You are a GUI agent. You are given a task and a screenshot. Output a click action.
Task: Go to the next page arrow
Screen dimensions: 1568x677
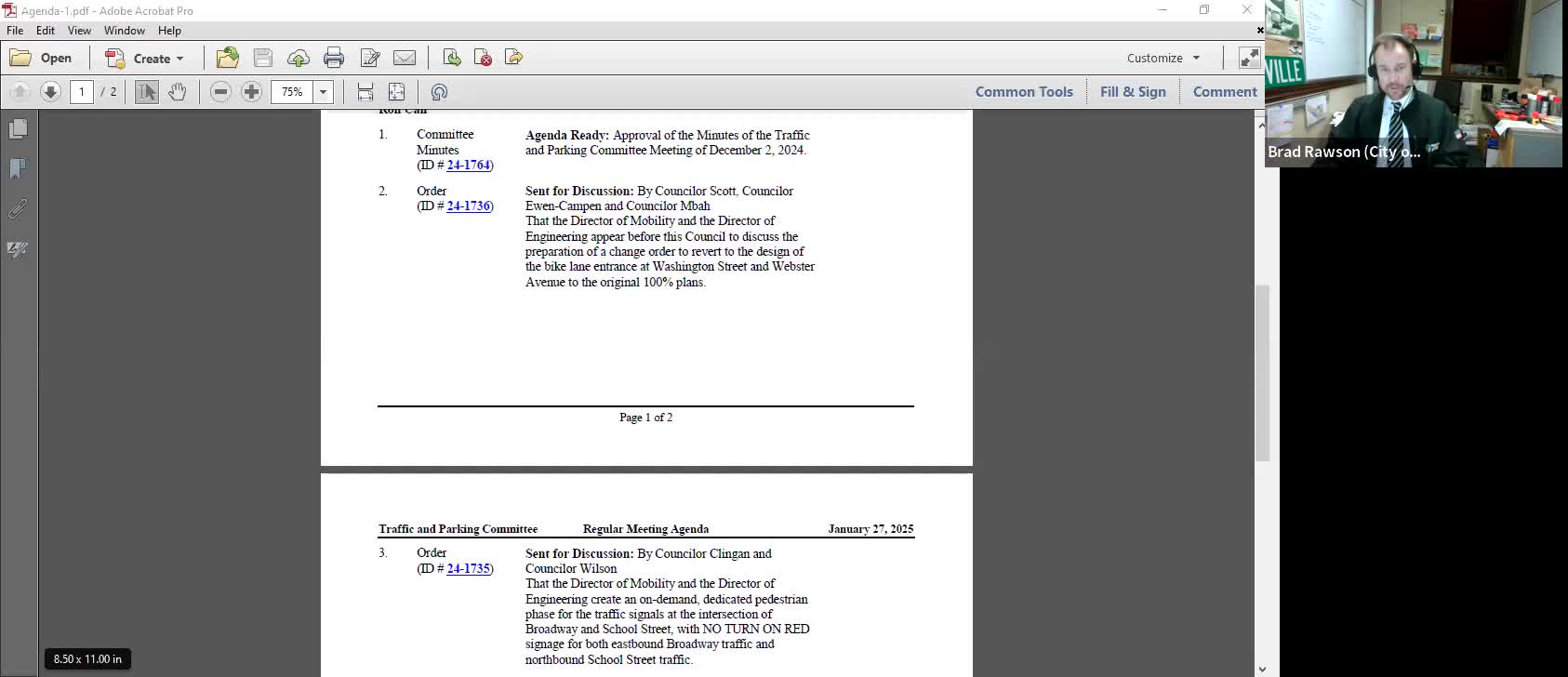[x=51, y=91]
